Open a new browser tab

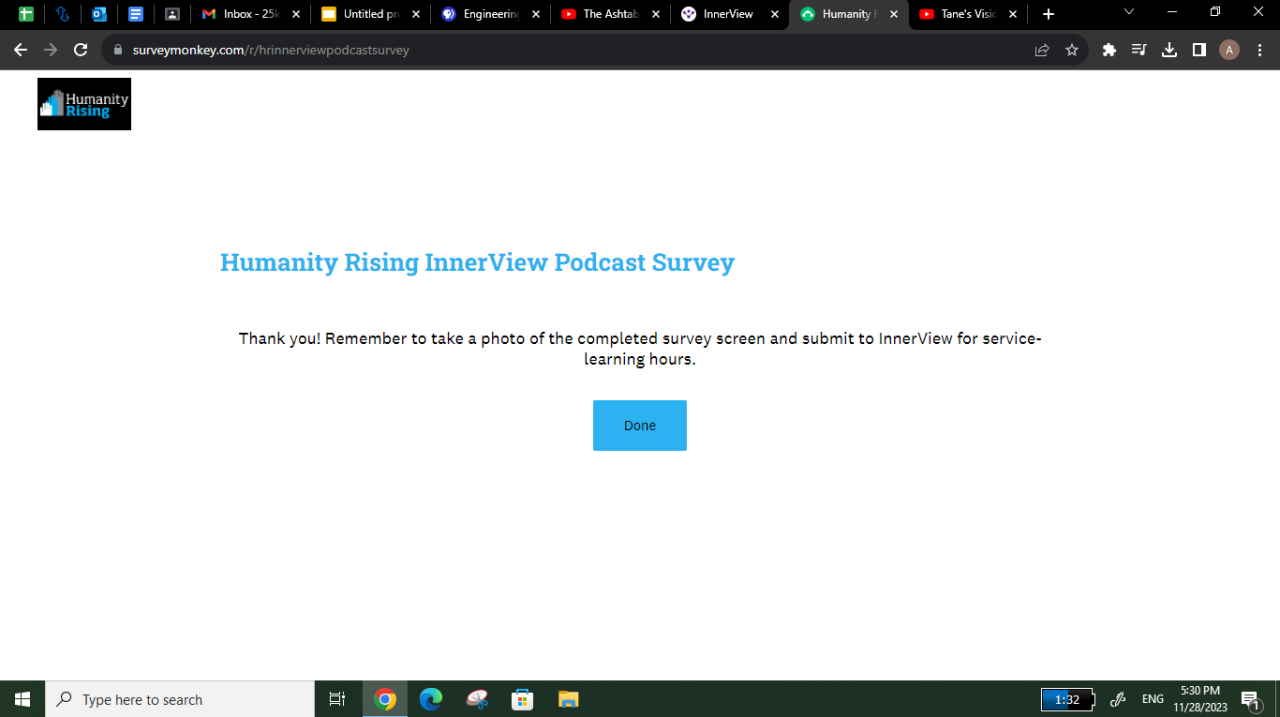[x=1048, y=14]
